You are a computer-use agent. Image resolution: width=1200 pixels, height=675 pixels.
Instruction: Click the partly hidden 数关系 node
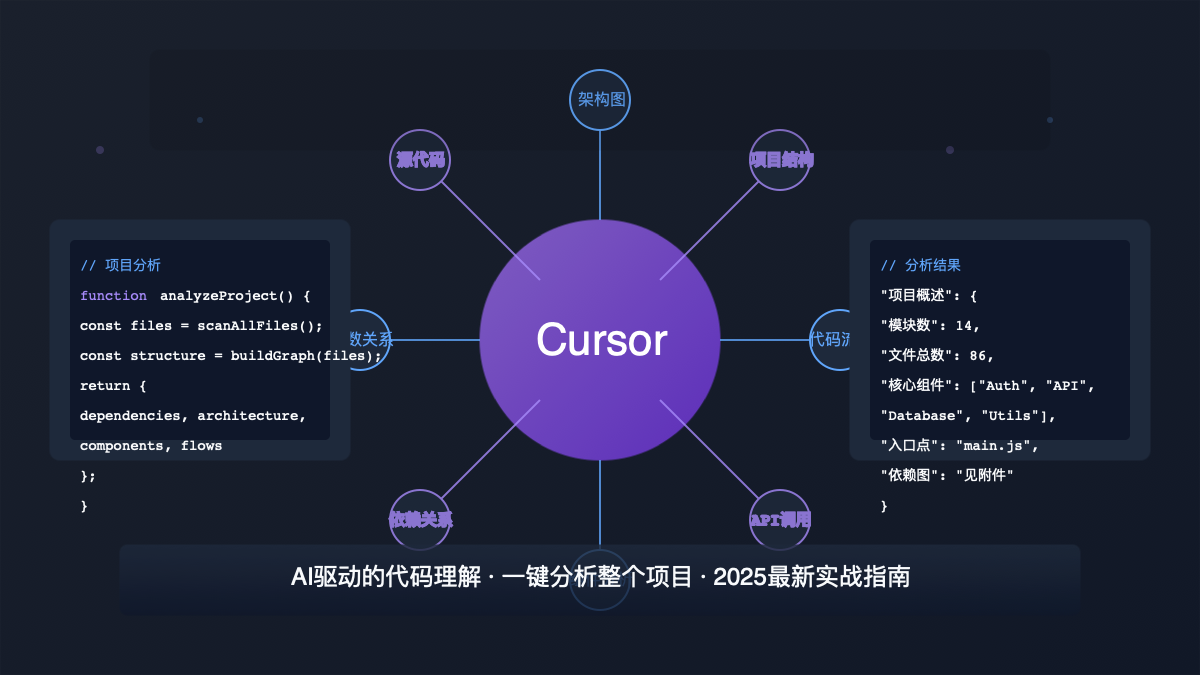370,340
